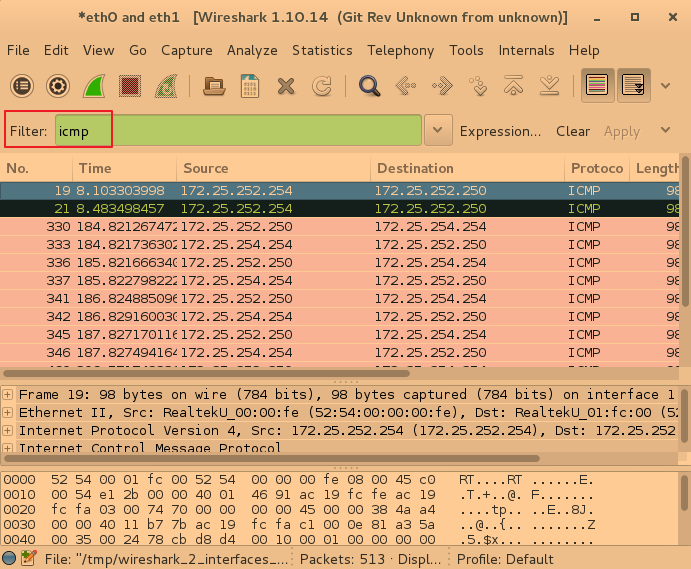This screenshot has height=569, width=691.
Task: Jump to the first packet
Action: [x=513, y=86]
